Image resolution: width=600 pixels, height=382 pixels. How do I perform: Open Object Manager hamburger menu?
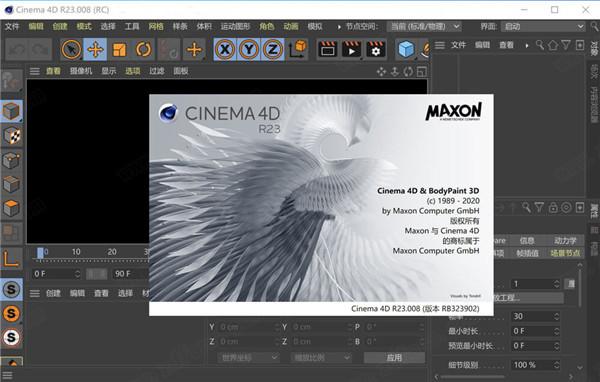coord(440,46)
